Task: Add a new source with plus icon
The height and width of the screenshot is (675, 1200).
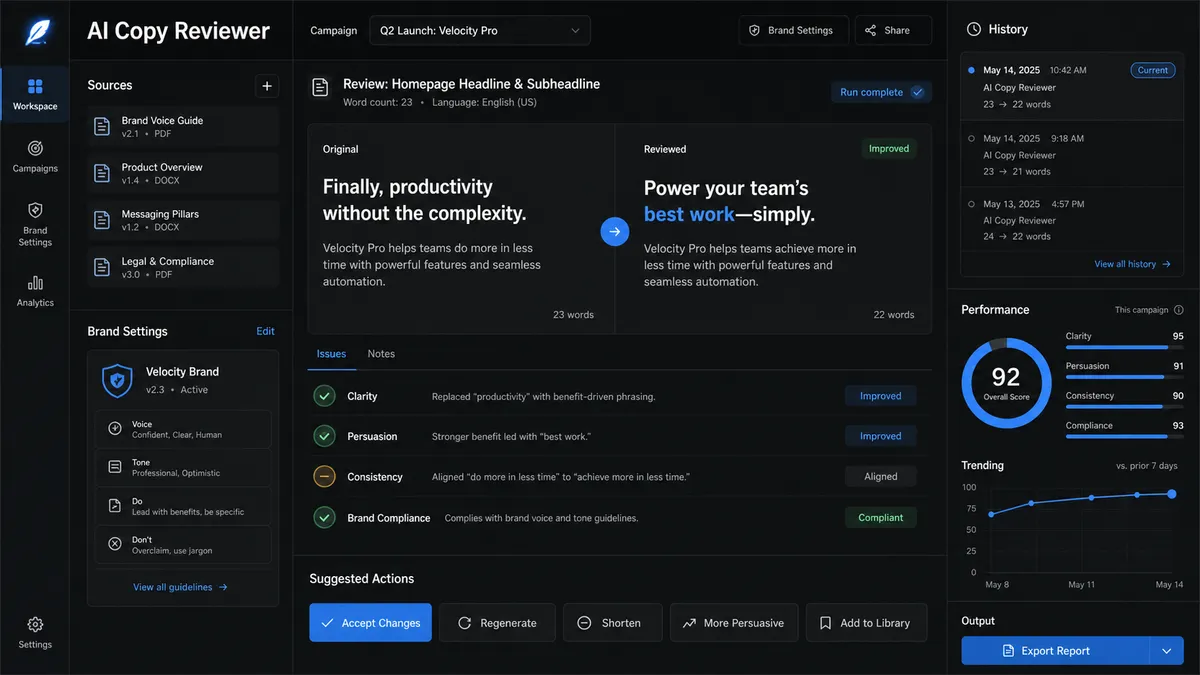Action: tap(267, 86)
